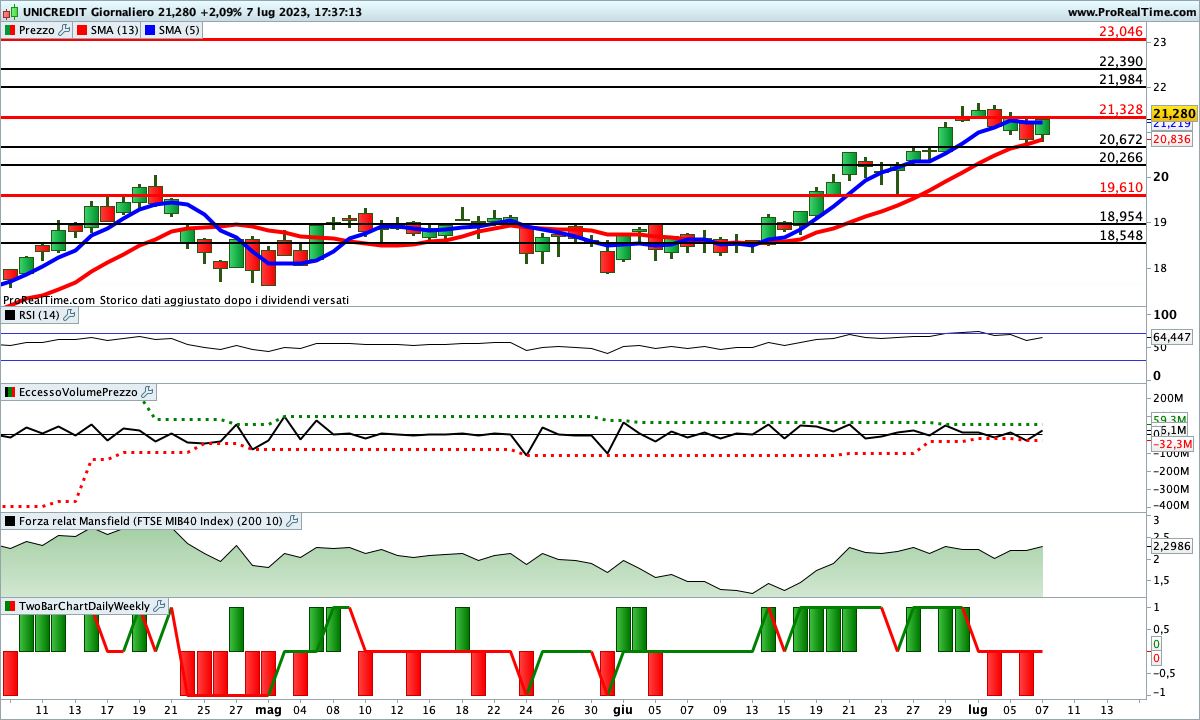The width and height of the screenshot is (1200, 720).
Task: Click the 23,046 resistance level label
Action: pyautogui.click(x=1120, y=32)
